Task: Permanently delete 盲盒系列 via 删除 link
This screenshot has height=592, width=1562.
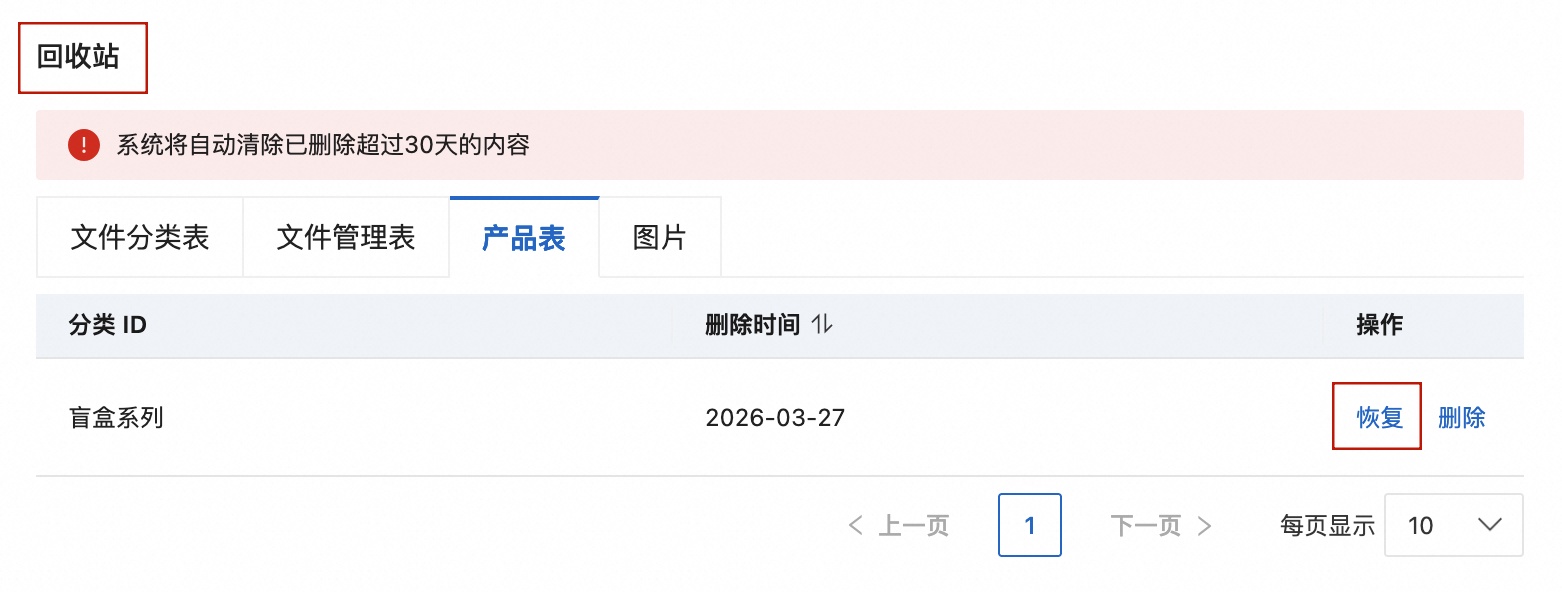Action: coord(1463,417)
